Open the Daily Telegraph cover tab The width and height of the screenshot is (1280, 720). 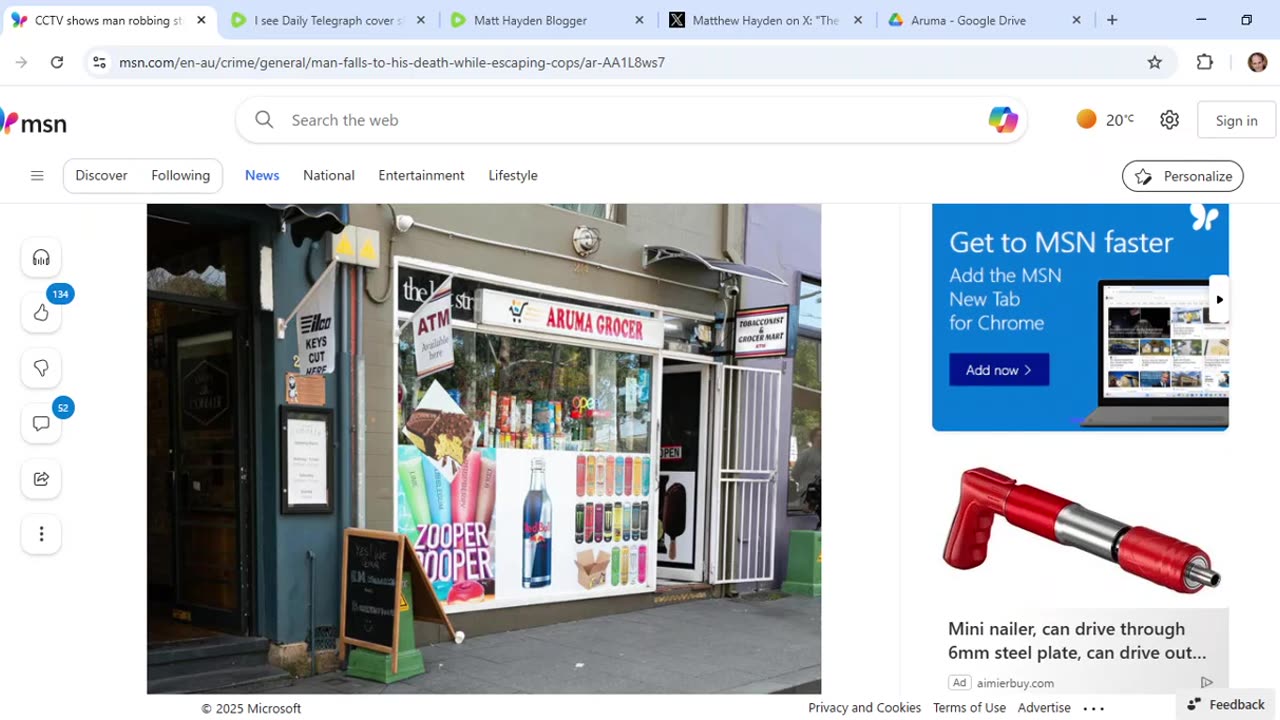tap(328, 20)
